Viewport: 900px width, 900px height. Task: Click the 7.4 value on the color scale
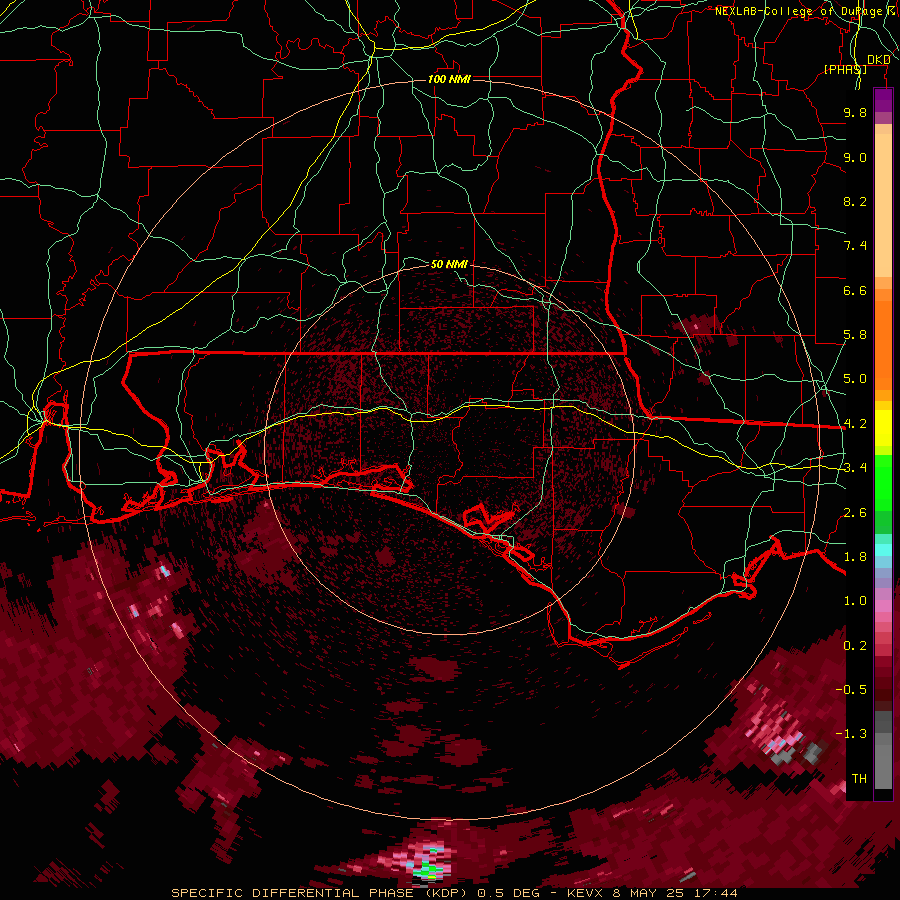coord(855,246)
